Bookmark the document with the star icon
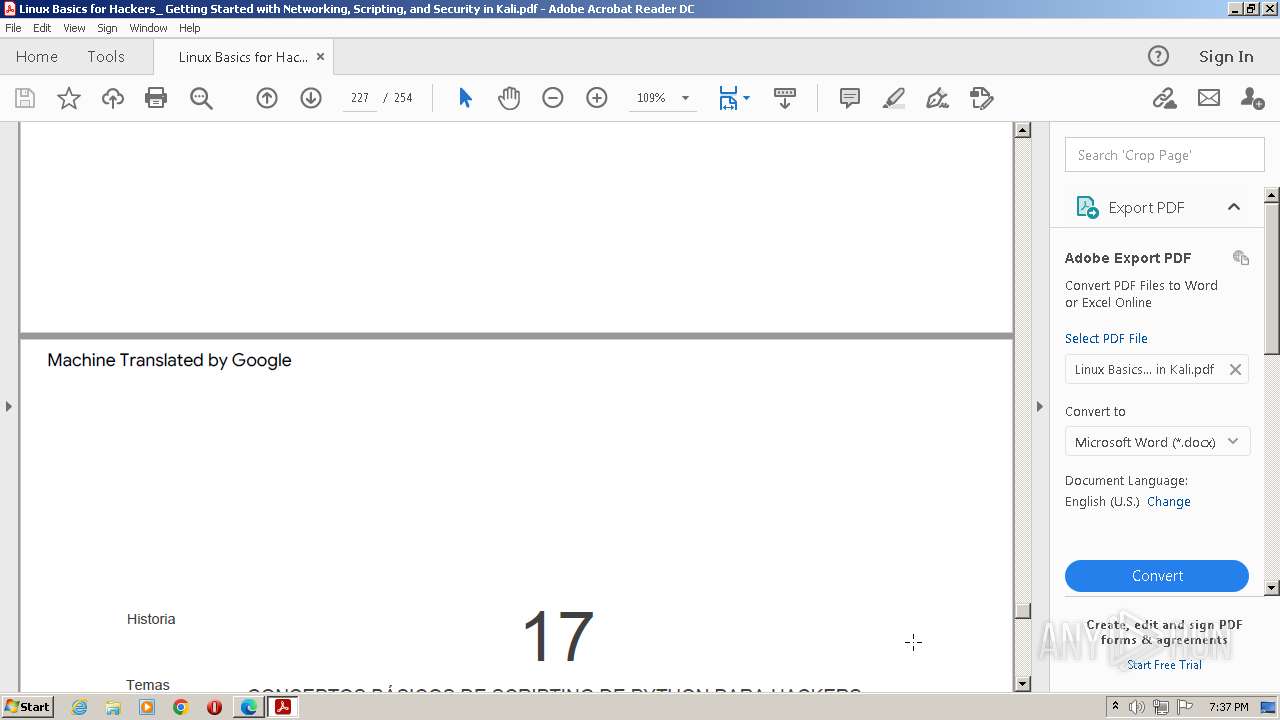 coord(69,98)
